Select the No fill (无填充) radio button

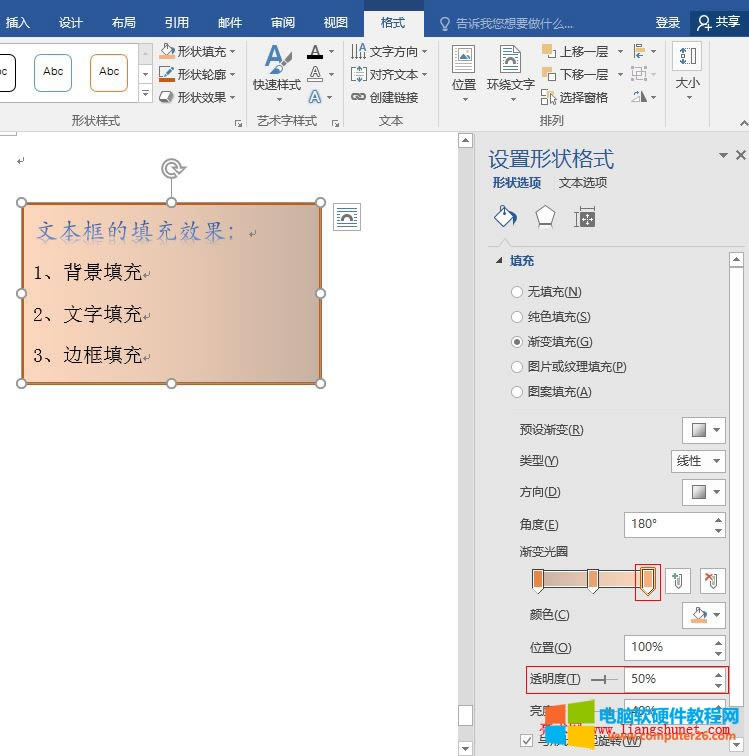coord(517,292)
